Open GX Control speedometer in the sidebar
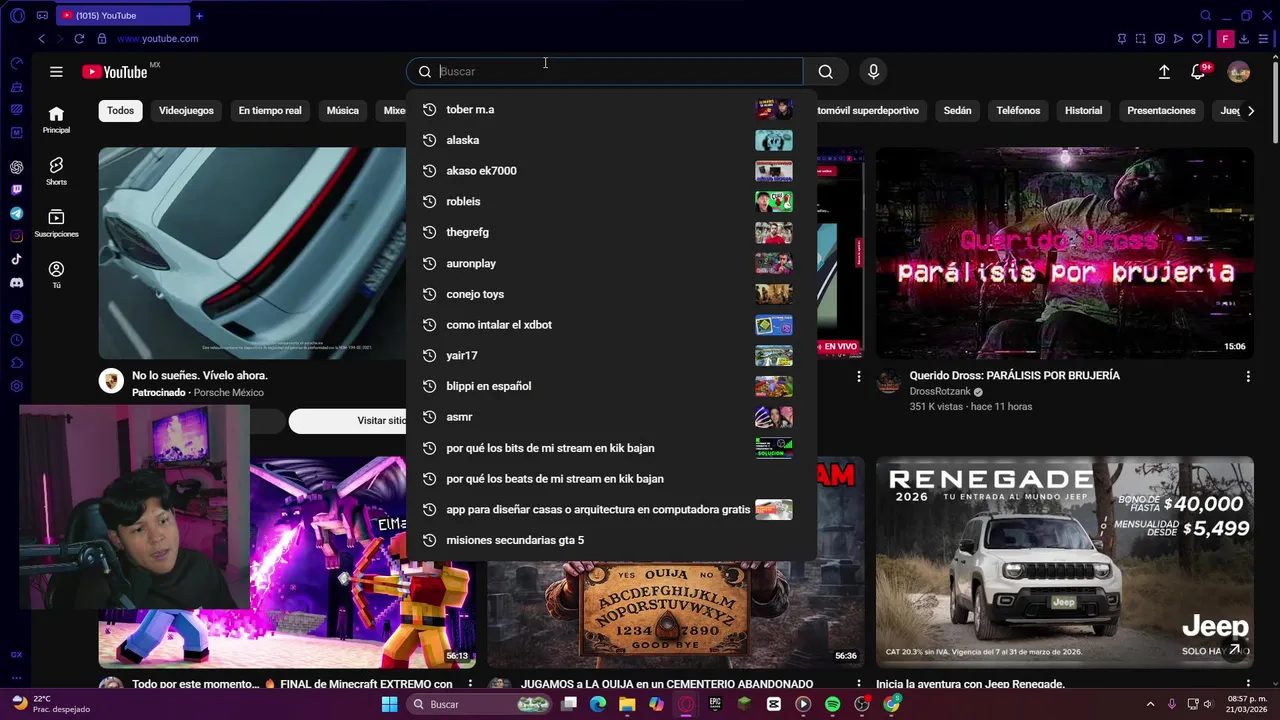The width and height of the screenshot is (1280, 720). 17,63
